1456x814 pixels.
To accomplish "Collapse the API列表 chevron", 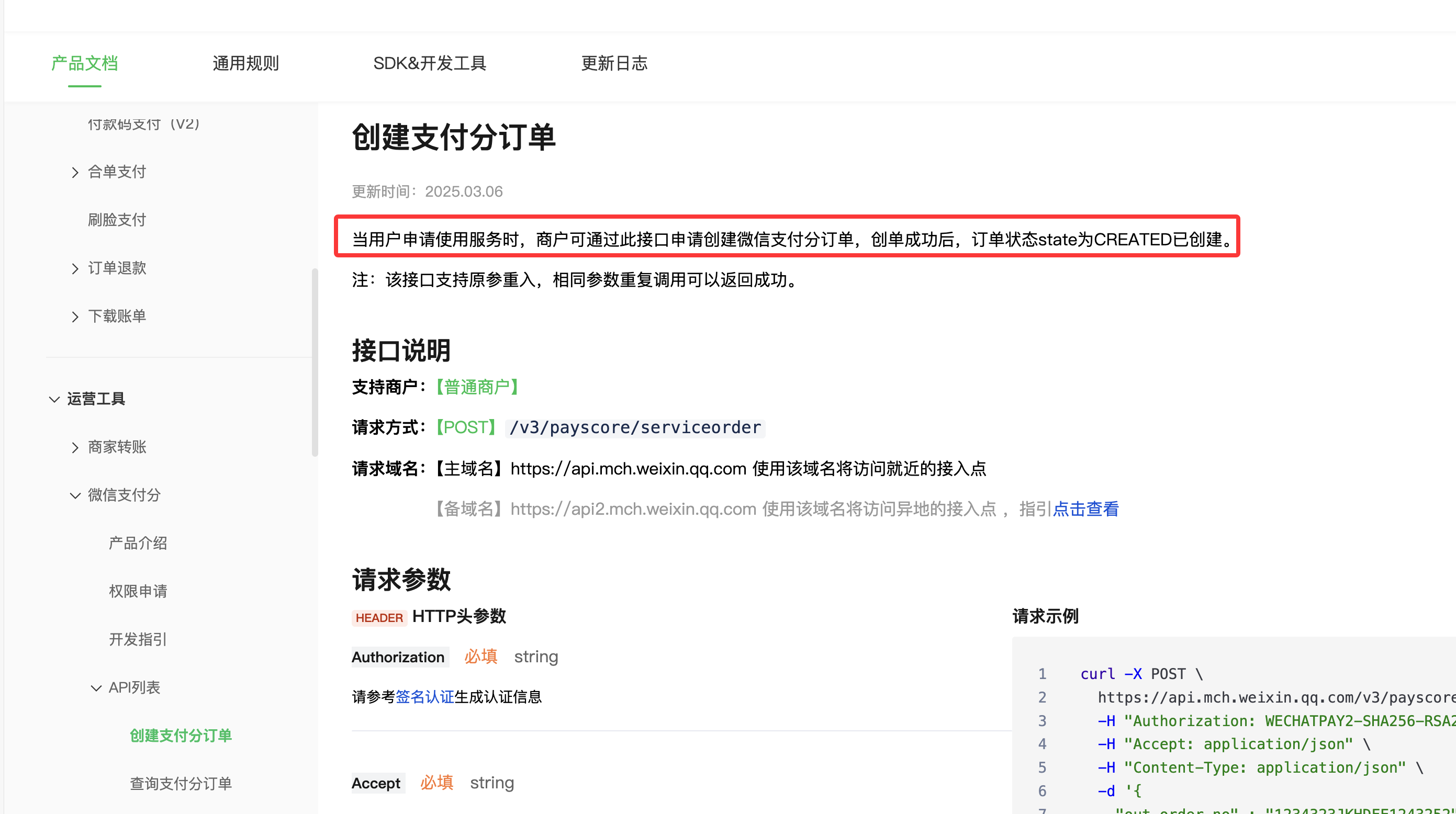I will pos(96,687).
